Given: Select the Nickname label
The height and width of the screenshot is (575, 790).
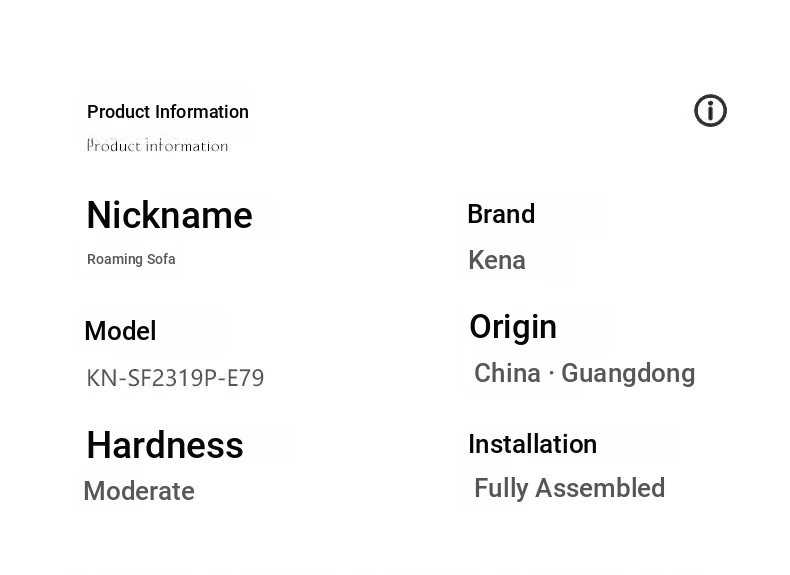Looking at the screenshot, I should (169, 215).
